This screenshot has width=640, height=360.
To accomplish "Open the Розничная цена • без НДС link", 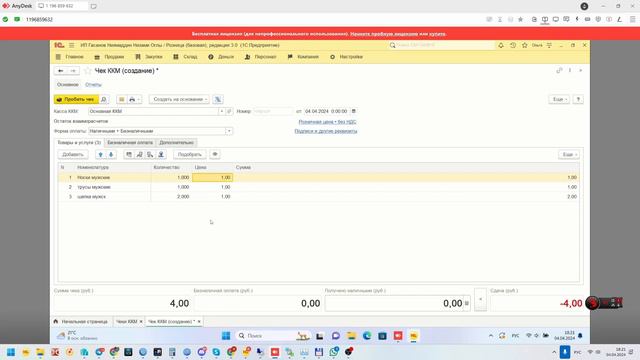I will (327, 122).
